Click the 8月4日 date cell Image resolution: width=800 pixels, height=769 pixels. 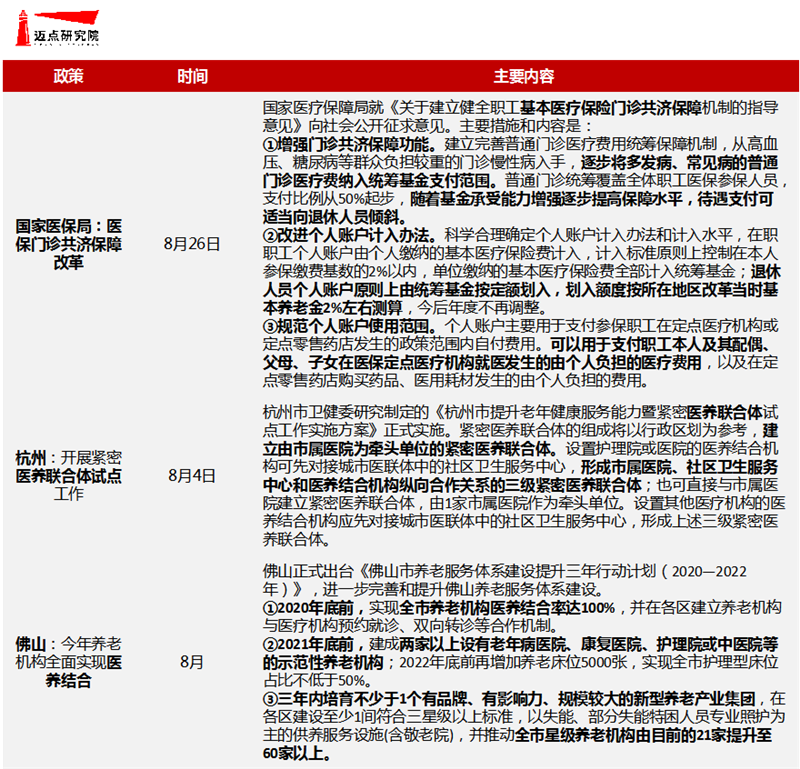(x=192, y=475)
